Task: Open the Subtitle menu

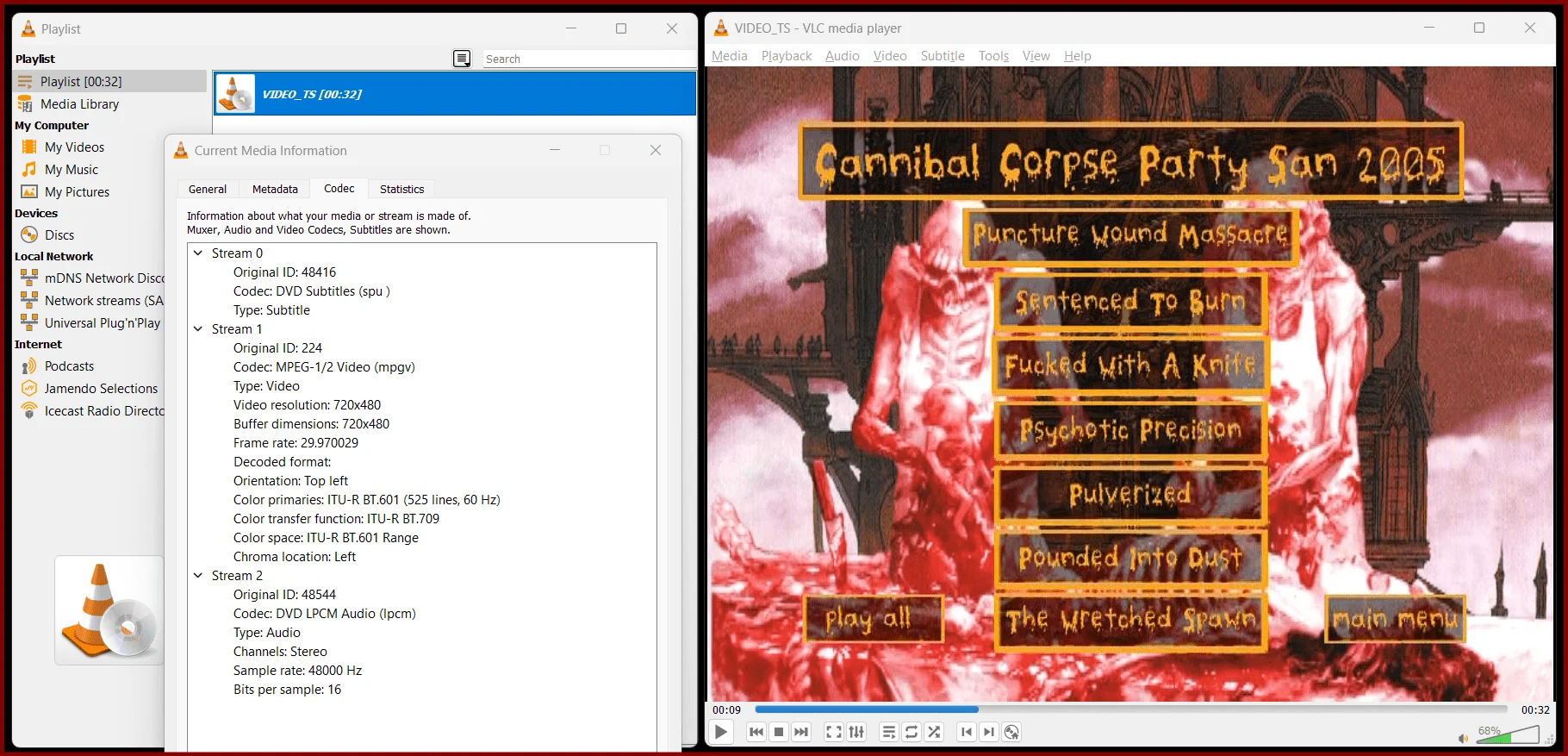Action: coord(943,56)
